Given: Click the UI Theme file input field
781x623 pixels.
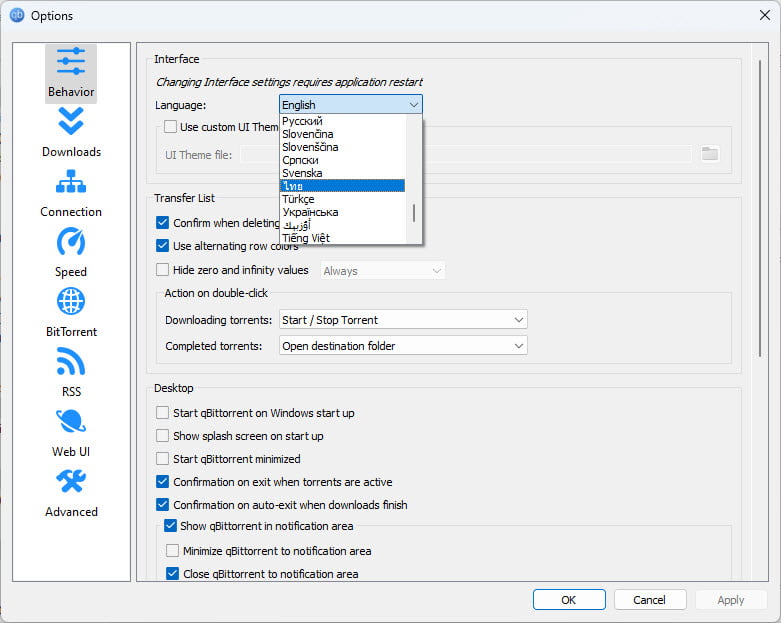Looking at the screenshot, I should [x=466, y=154].
